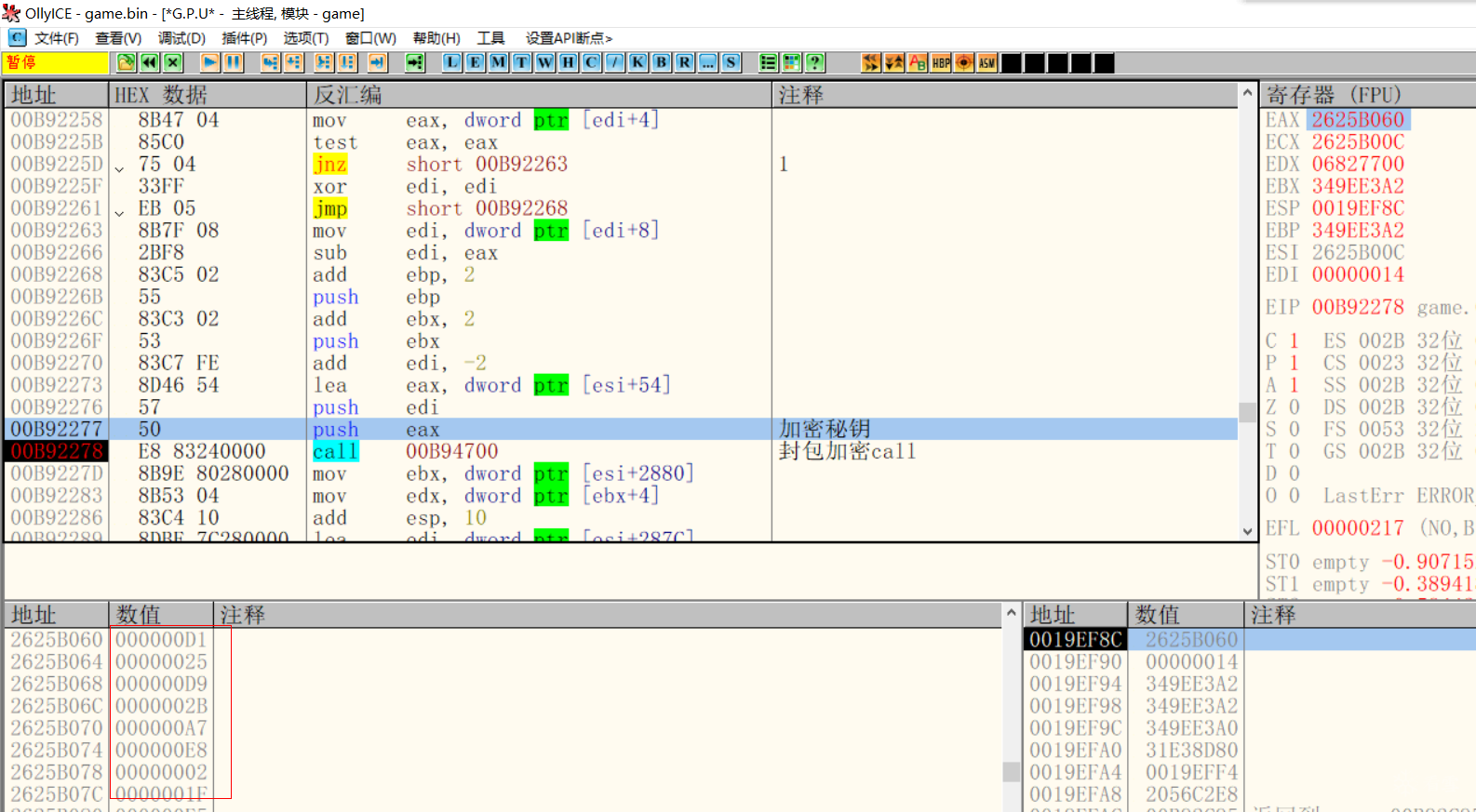This screenshot has height=812, width=1476.
Task: Restart the debugged program with rewind icon
Action: pos(149,62)
